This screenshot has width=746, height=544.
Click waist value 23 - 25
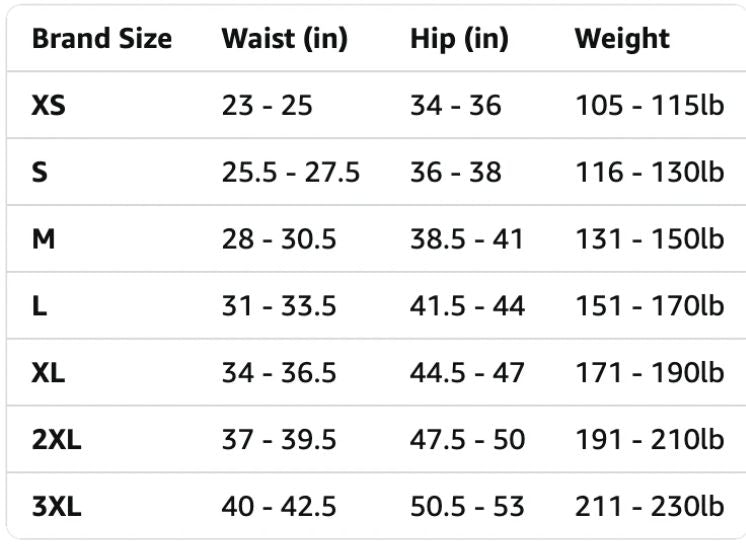coord(267,105)
